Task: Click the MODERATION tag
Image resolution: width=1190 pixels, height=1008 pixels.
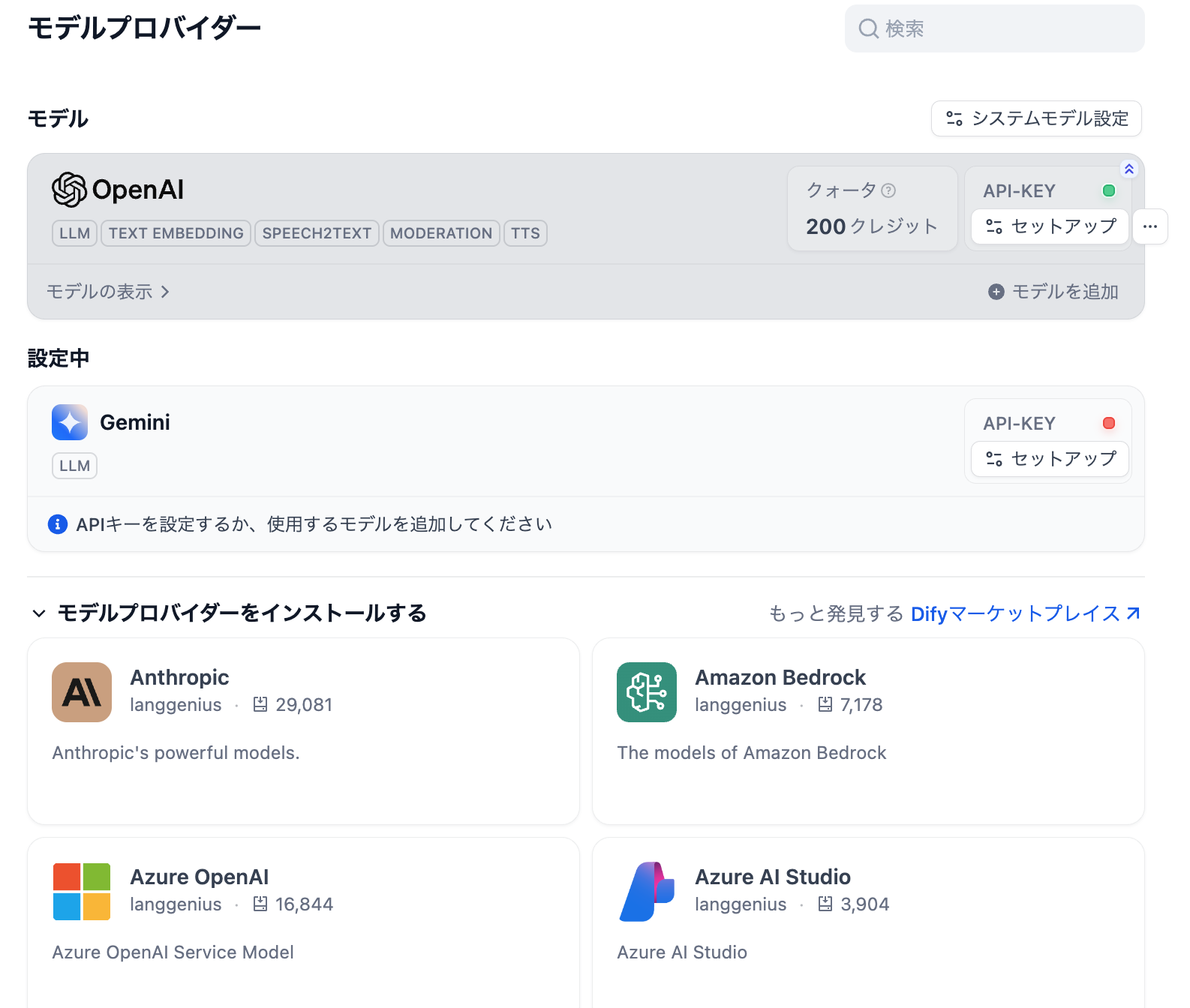Action: pos(441,233)
